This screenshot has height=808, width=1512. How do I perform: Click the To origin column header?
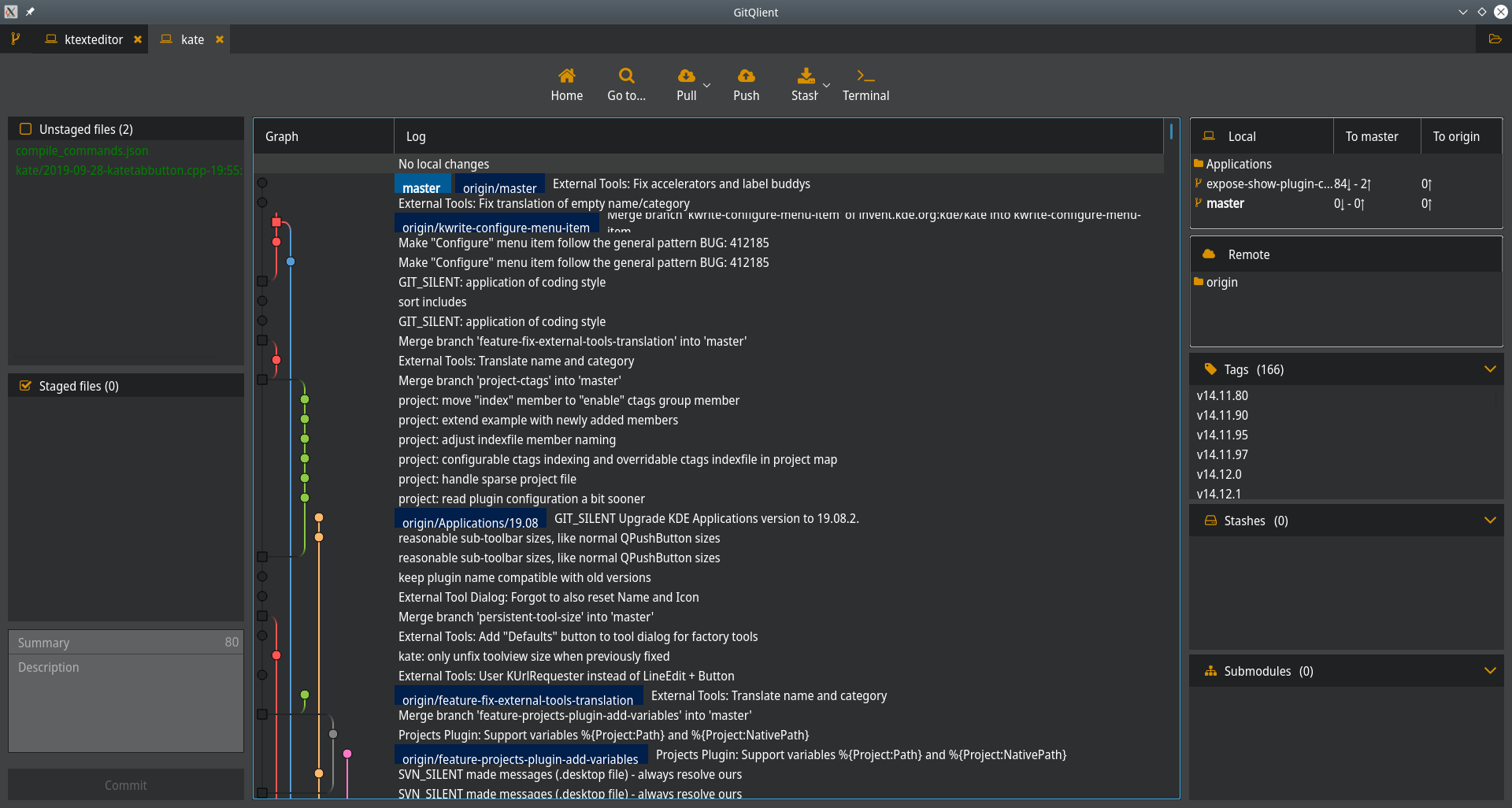[x=1462, y=136]
